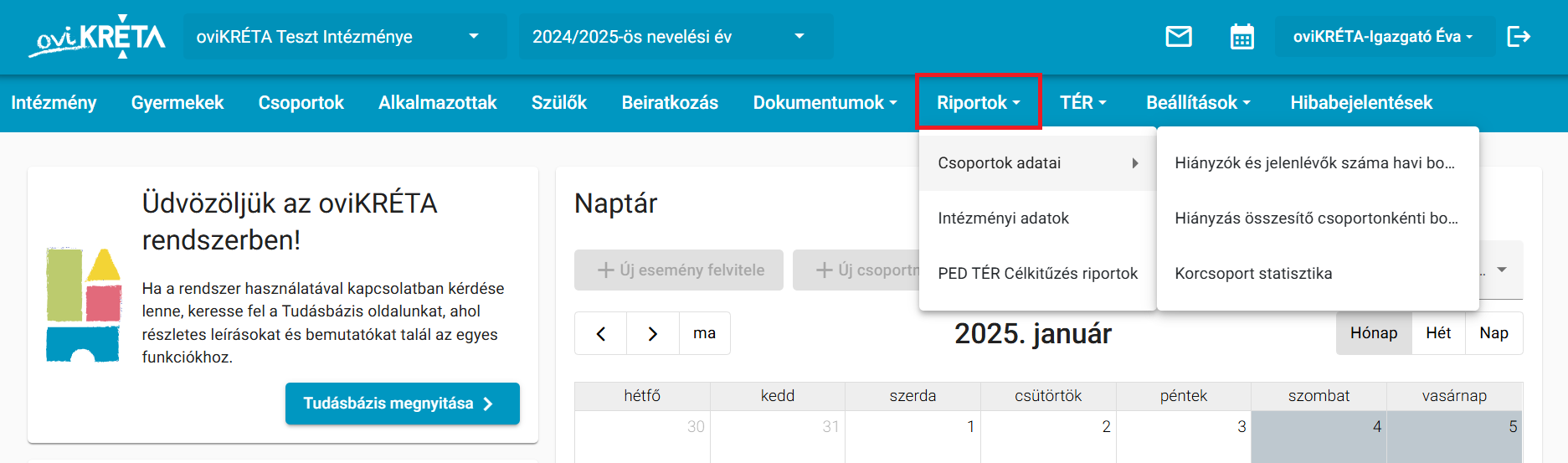Select Intézményi adatok from Riportok menu

click(1037, 219)
